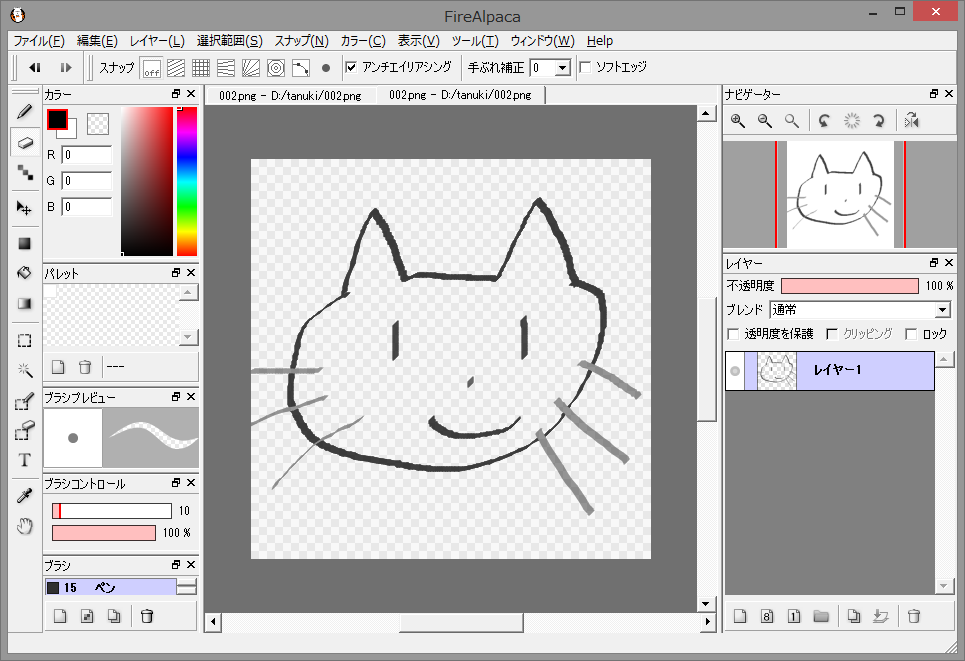This screenshot has width=965, height=661.
Task: Hide Layer 1 using its visibility dot
Action: pyautogui.click(x=735, y=370)
